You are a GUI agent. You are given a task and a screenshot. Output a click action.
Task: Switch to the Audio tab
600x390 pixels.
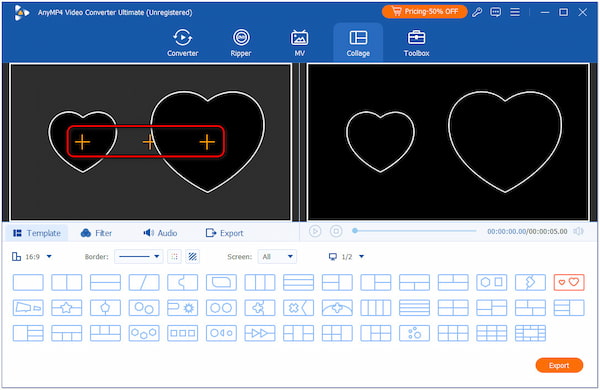tap(160, 233)
